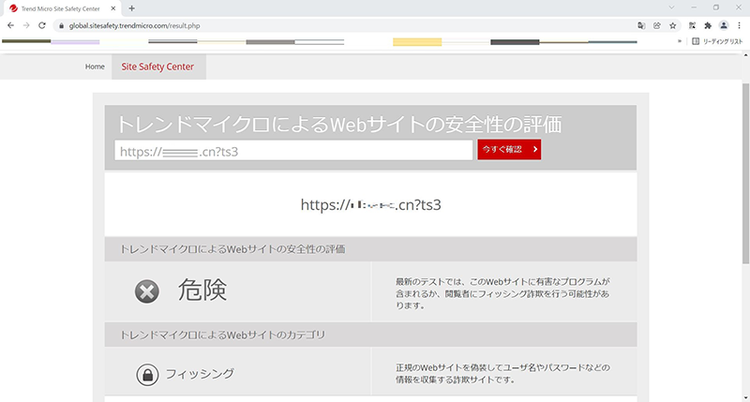Open the translate page icon
Viewport: 750px width, 402px height.
641,26
